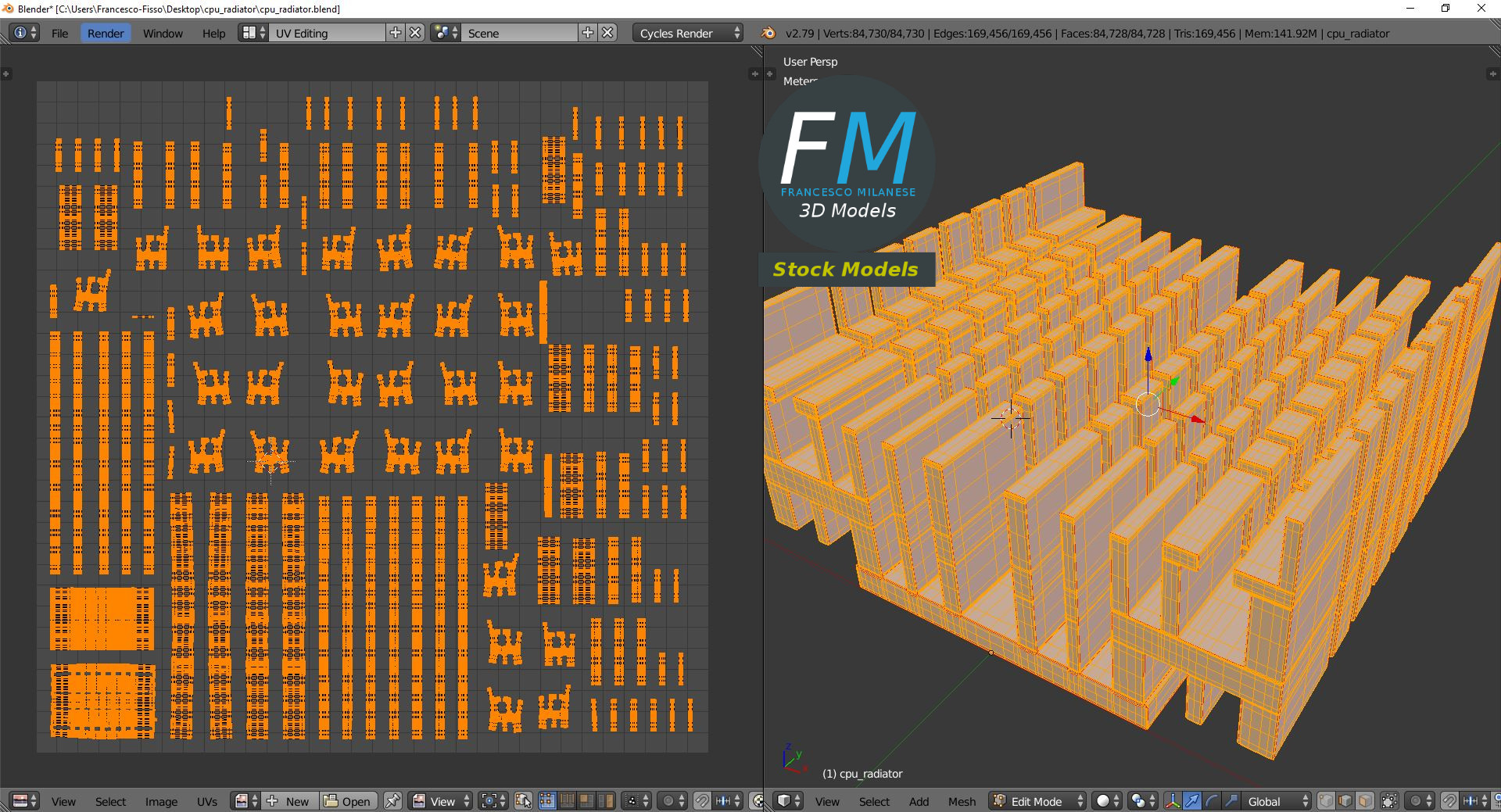Toggle snapping magnet in 3D view
This screenshot has width=1501, height=812.
click(1449, 801)
